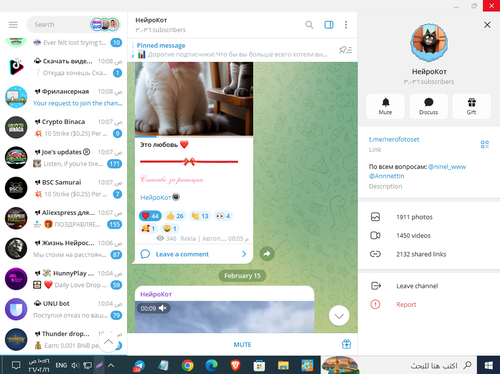This screenshot has width=500, height=374.
Task: Click the video camera icon in info panel
Action: pos(375,236)
